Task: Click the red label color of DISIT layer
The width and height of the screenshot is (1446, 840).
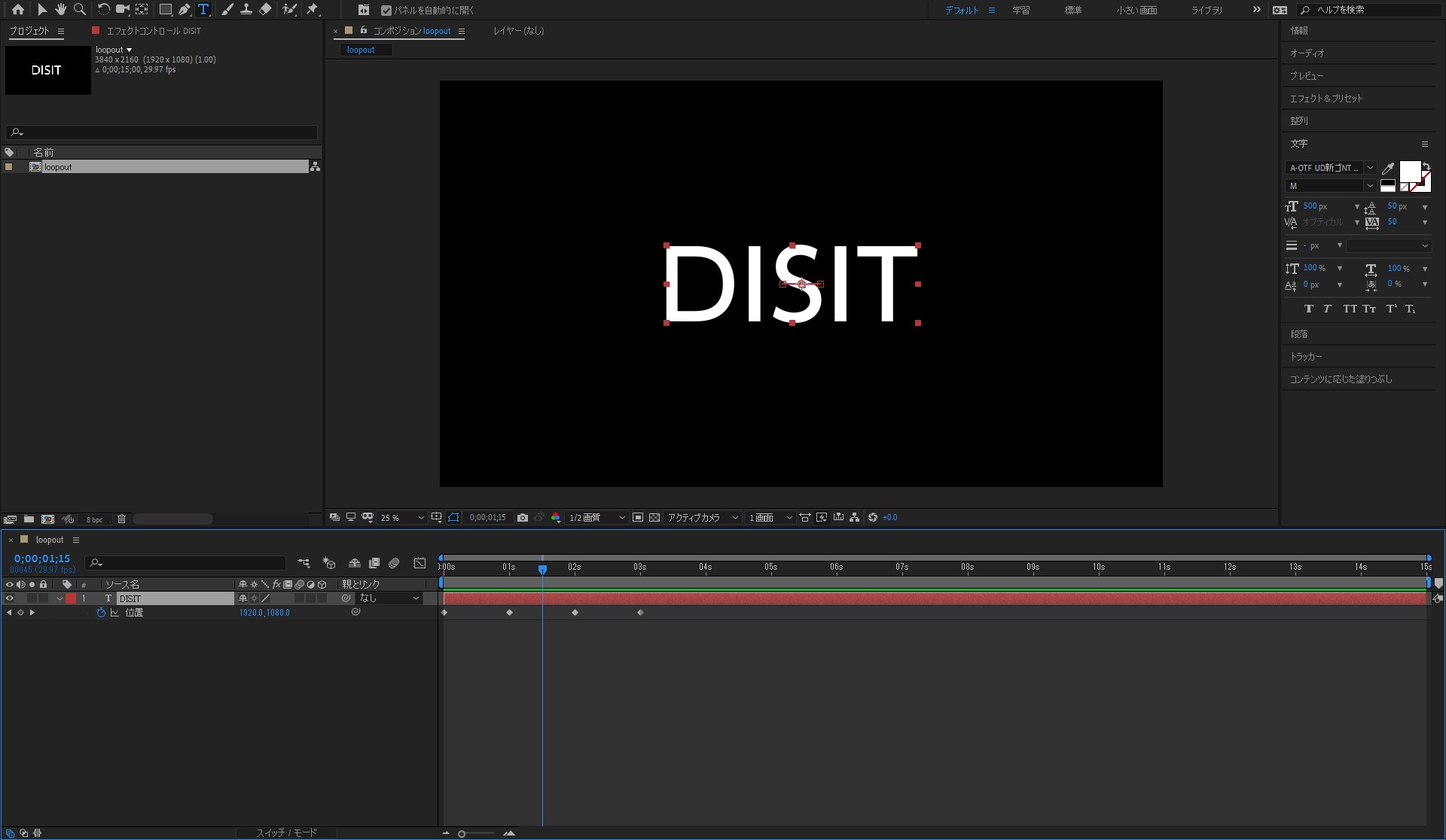Action: 71,599
